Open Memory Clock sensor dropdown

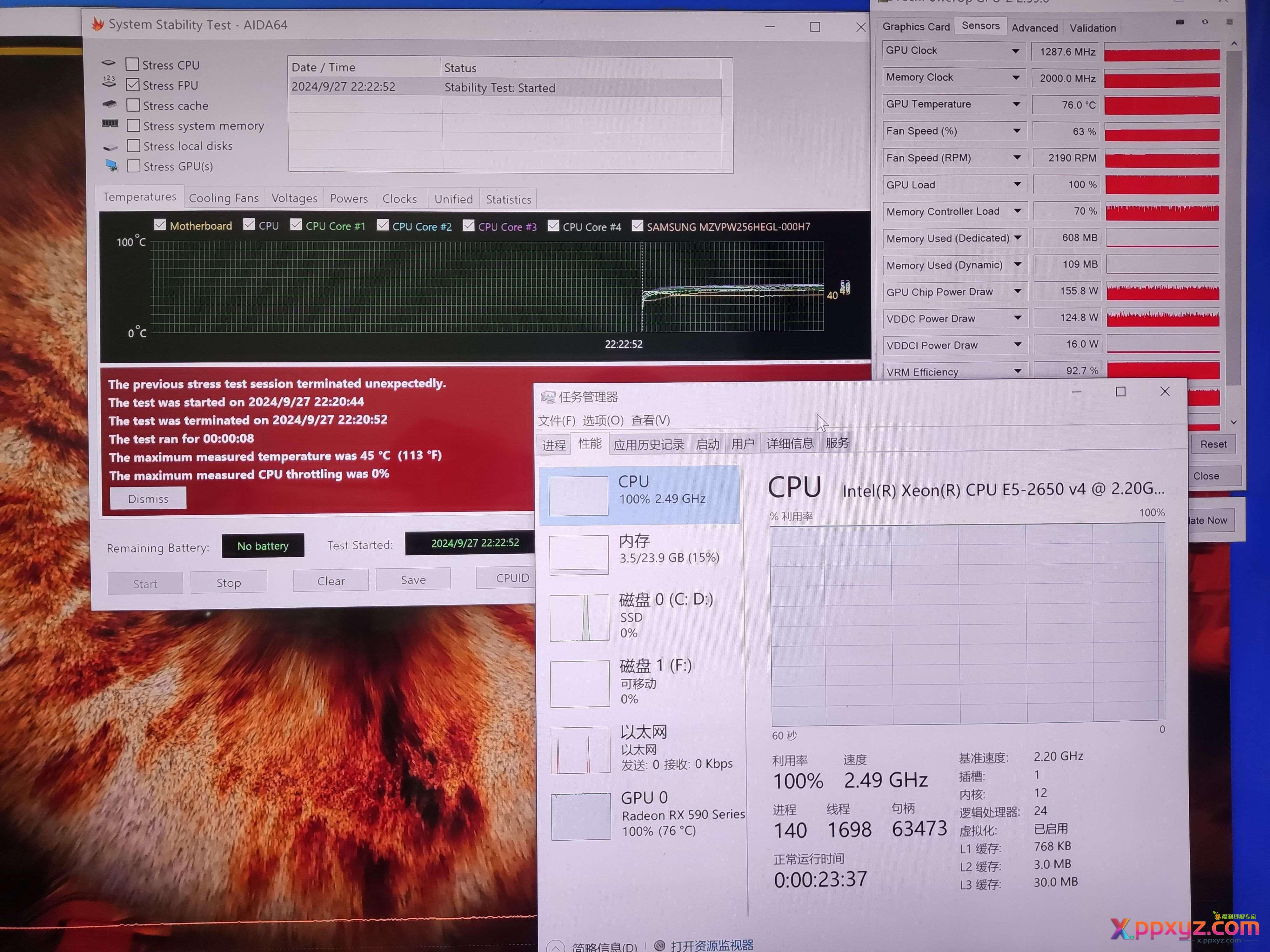coord(1016,77)
